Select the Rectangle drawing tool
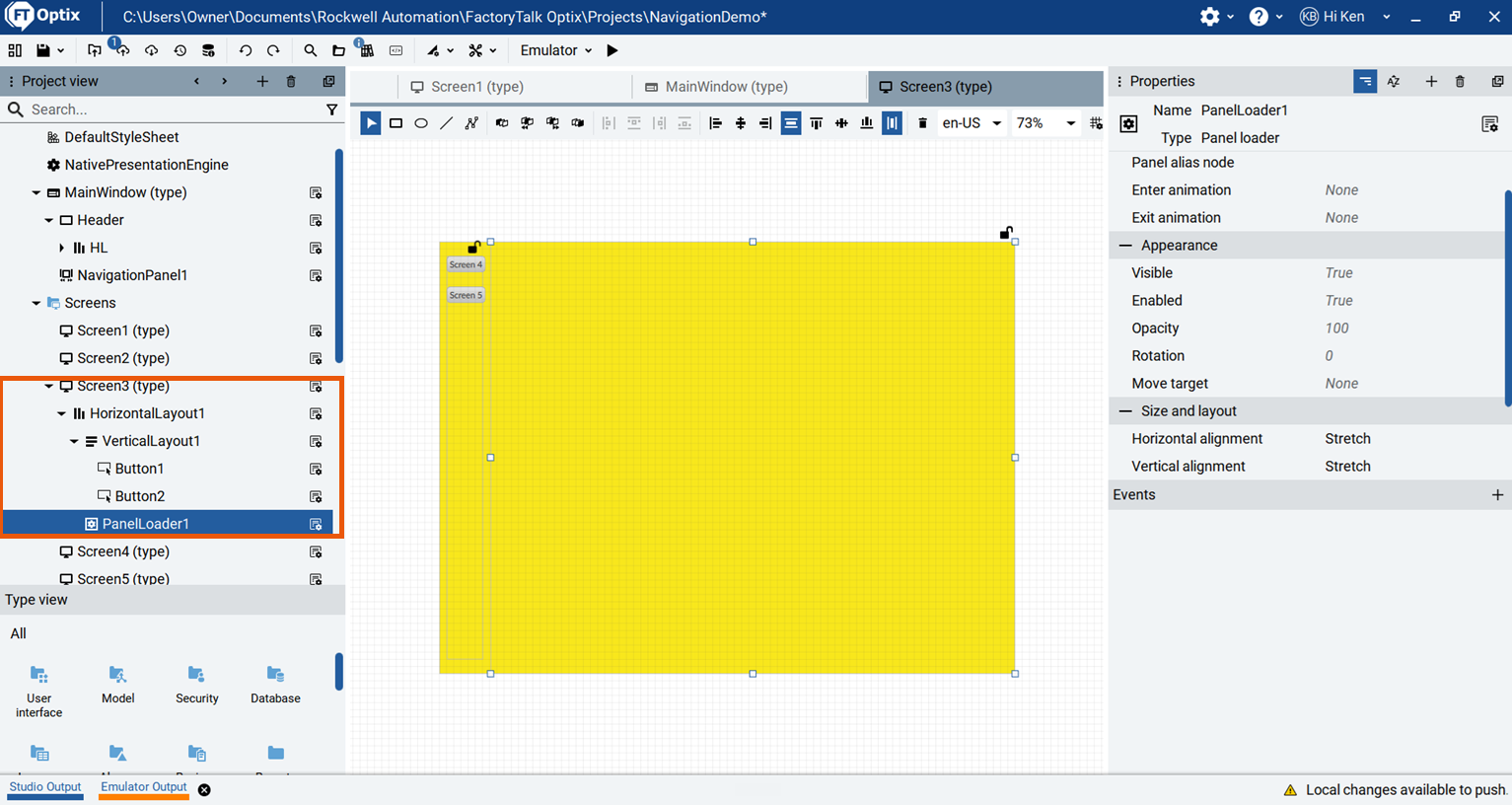Viewport: 1512px width, 805px height. click(x=396, y=123)
